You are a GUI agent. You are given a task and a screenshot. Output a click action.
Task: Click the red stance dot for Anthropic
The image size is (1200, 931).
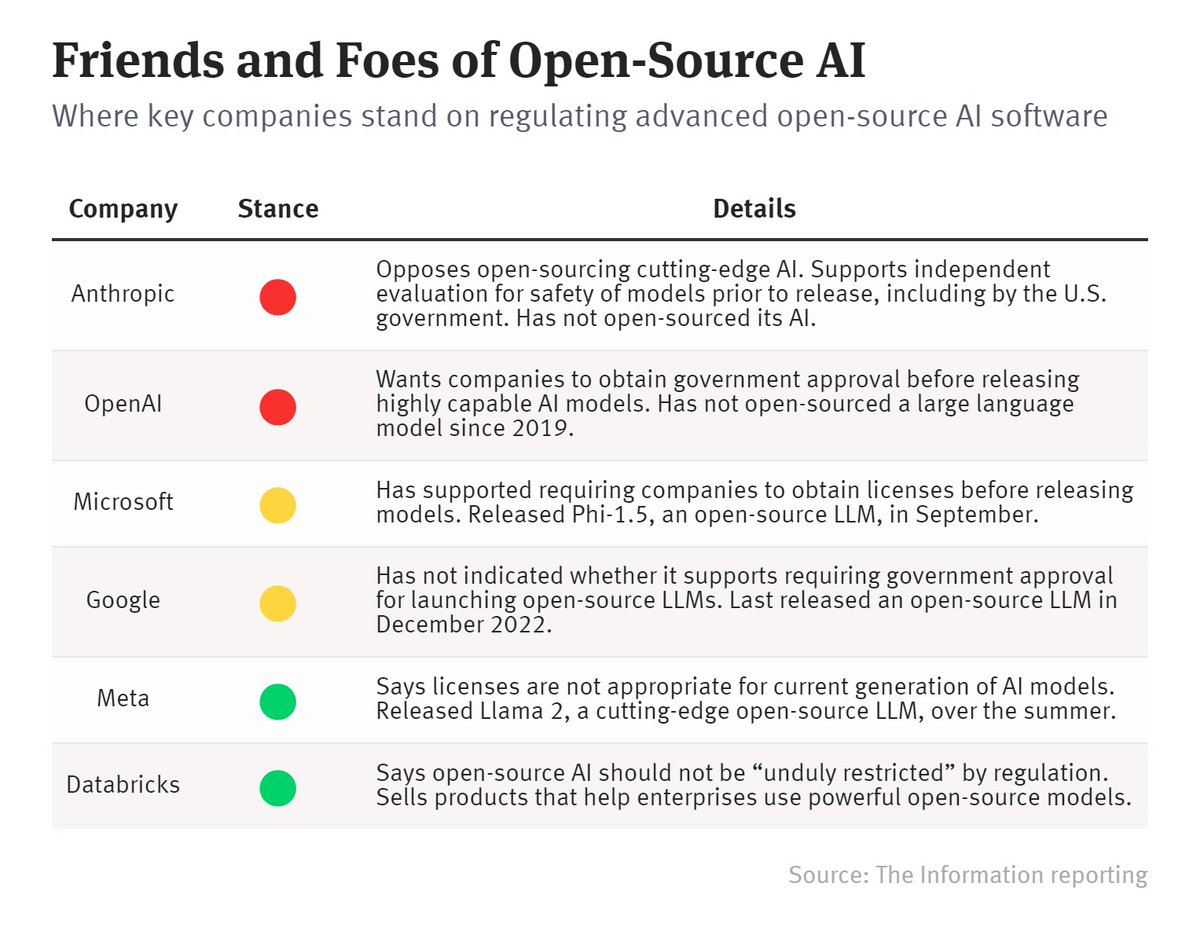[278, 297]
